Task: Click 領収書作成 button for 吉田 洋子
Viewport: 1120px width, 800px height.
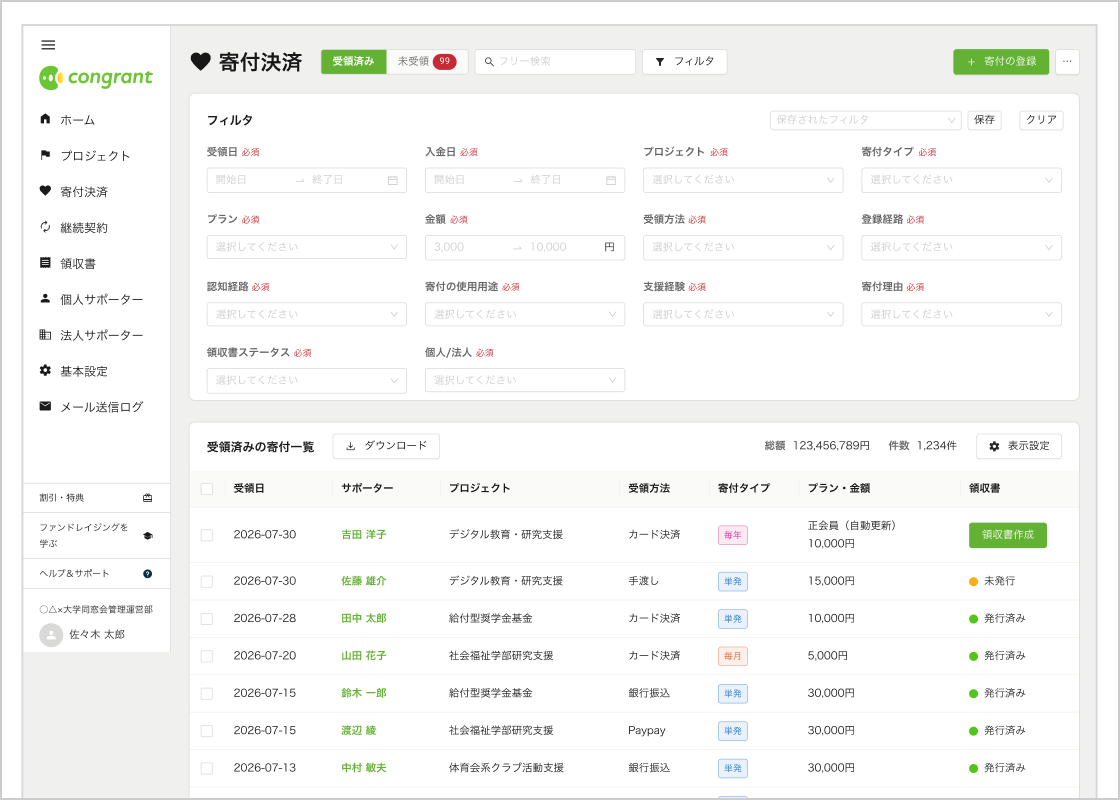Action: [1007, 535]
